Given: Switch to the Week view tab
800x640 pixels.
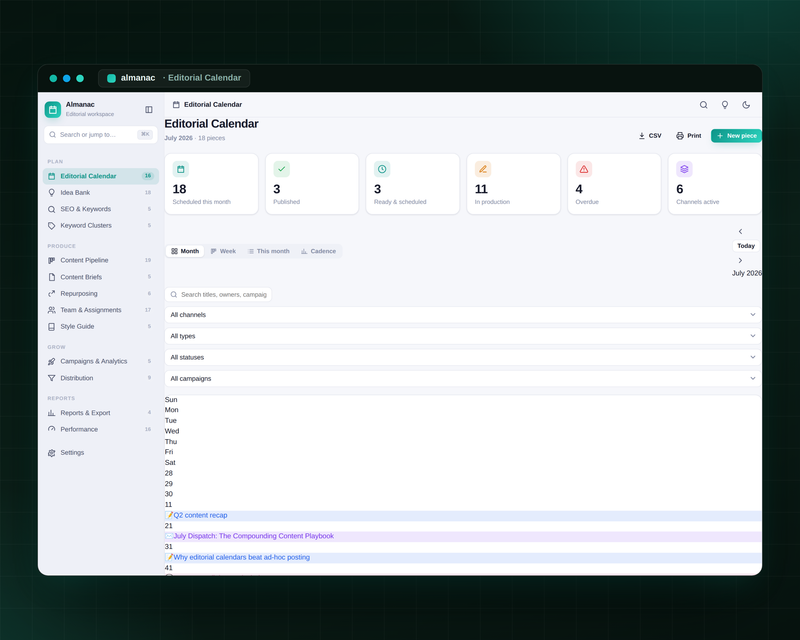Looking at the screenshot, I should pyautogui.click(x=223, y=251).
